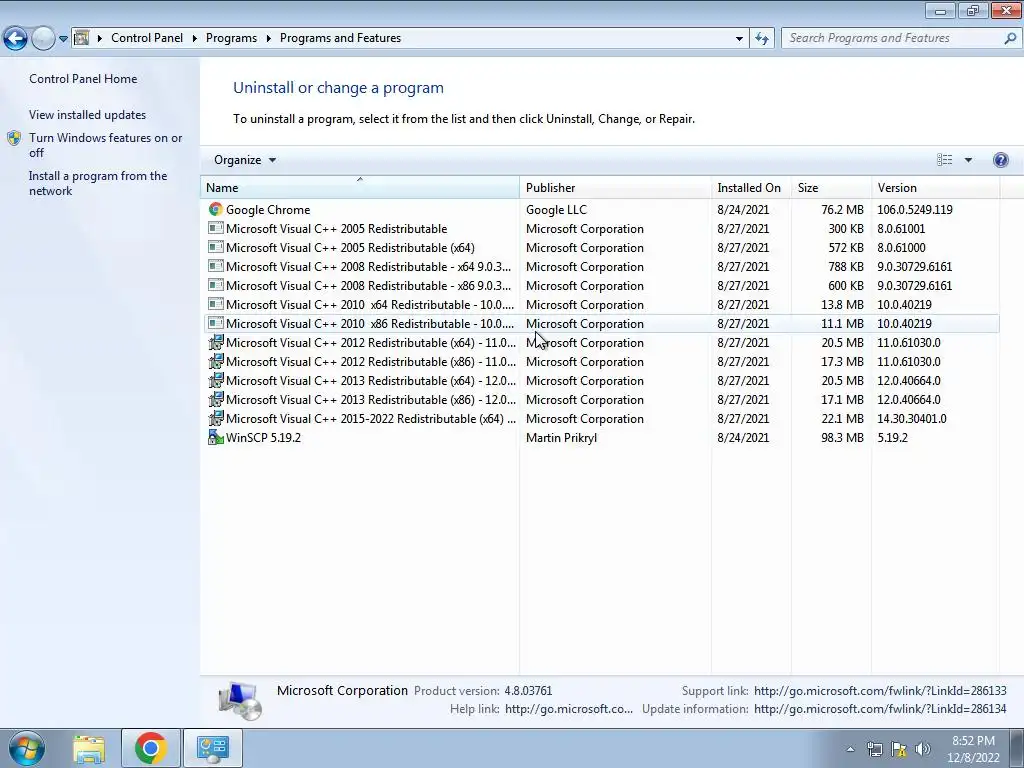
Task: Open the recent pages dropdown arrow
Action: point(63,39)
